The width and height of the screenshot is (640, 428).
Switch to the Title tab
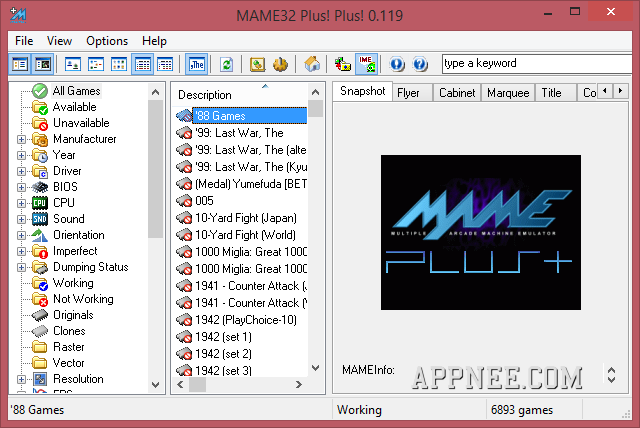click(x=556, y=93)
